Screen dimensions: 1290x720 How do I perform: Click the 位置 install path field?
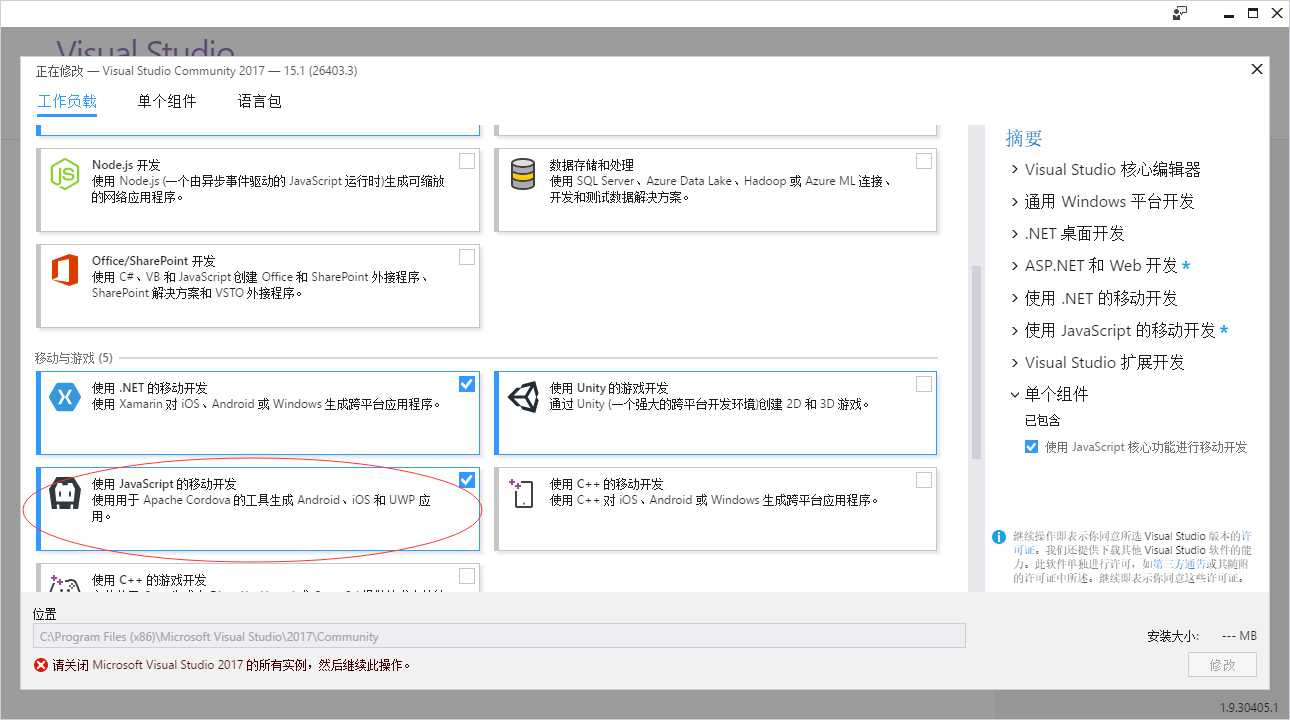[499, 636]
